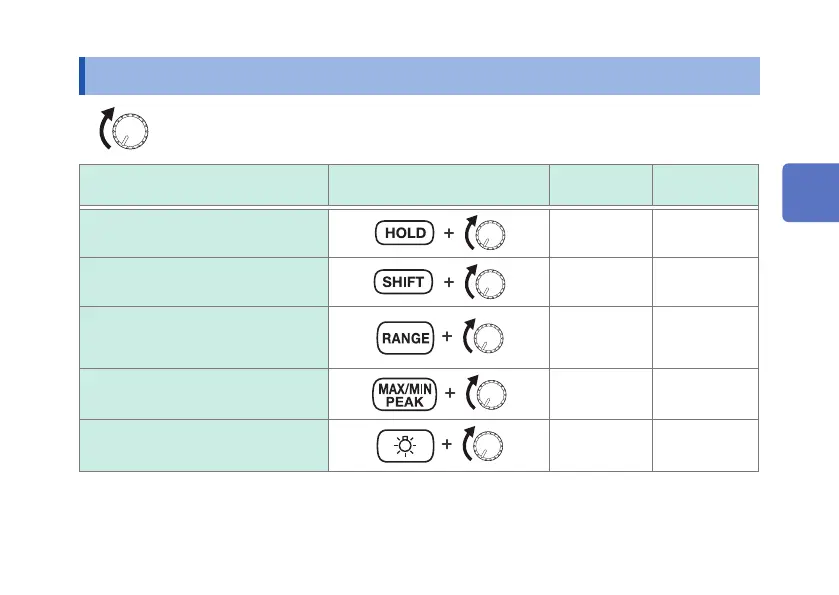
Task: Click the plus sign after MAX/MIN PEAK key
Action: coord(450,394)
